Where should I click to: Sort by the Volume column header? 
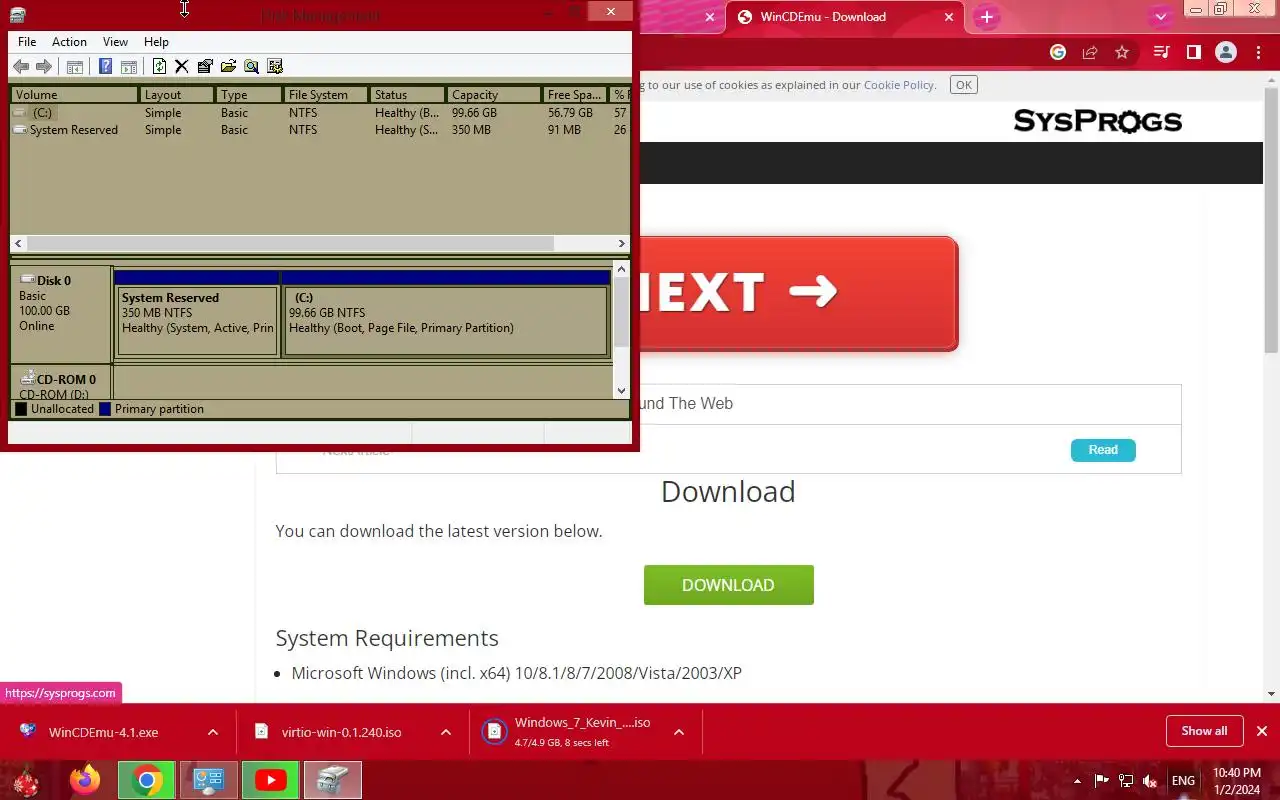(x=74, y=95)
